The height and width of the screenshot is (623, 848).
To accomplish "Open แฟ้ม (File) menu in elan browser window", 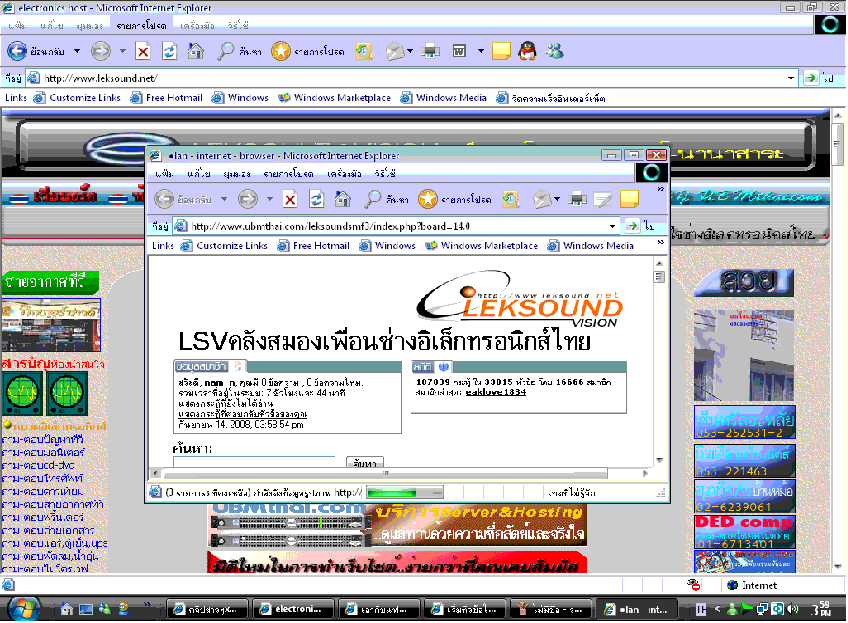I will click(164, 174).
